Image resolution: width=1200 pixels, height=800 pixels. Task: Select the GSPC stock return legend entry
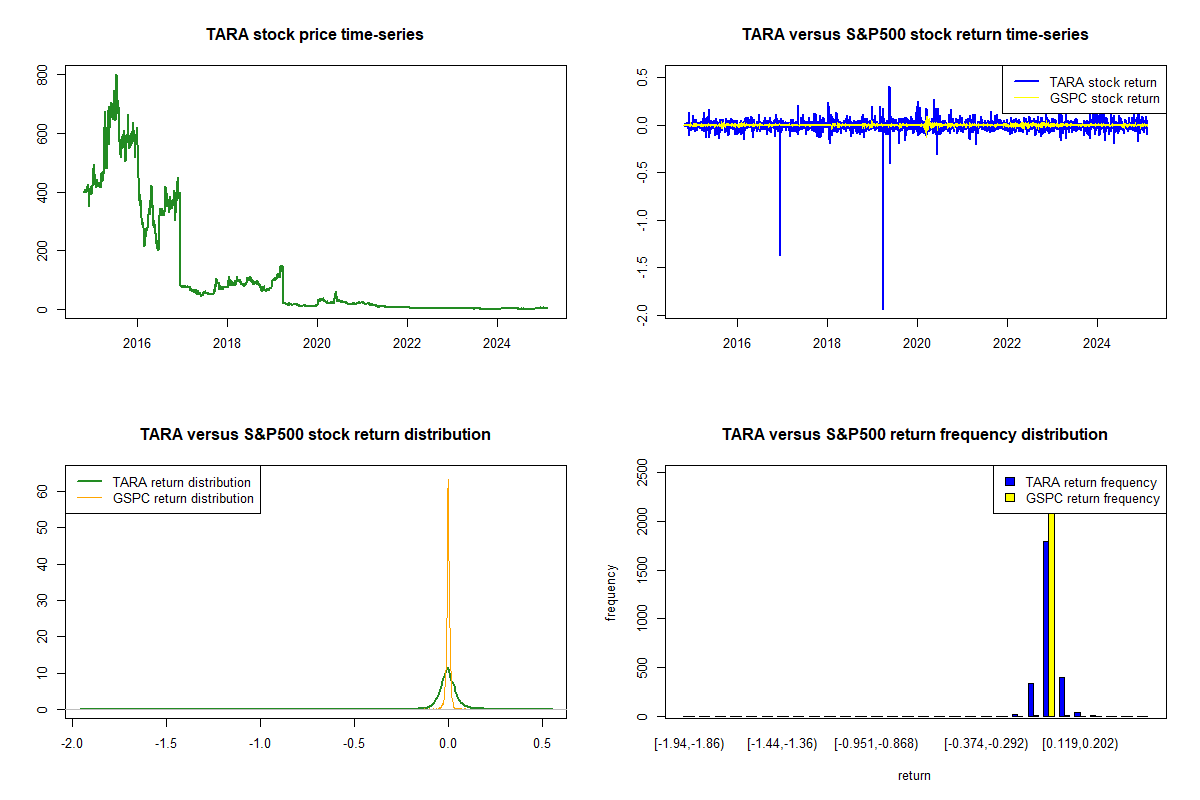1104,99
